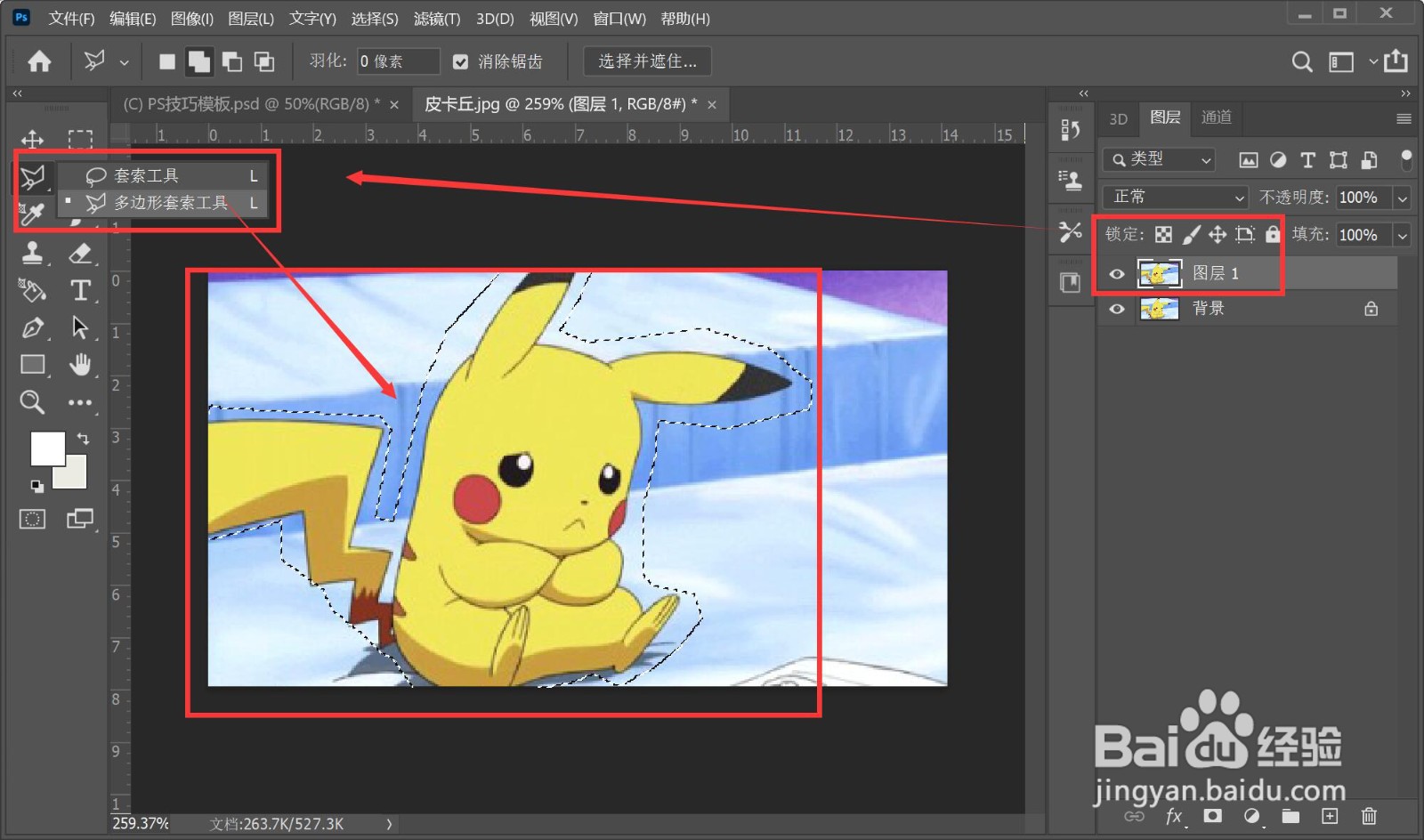Open the Tool Presets panel icon
The image size is (1424, 840).
tap(1071, 232)
